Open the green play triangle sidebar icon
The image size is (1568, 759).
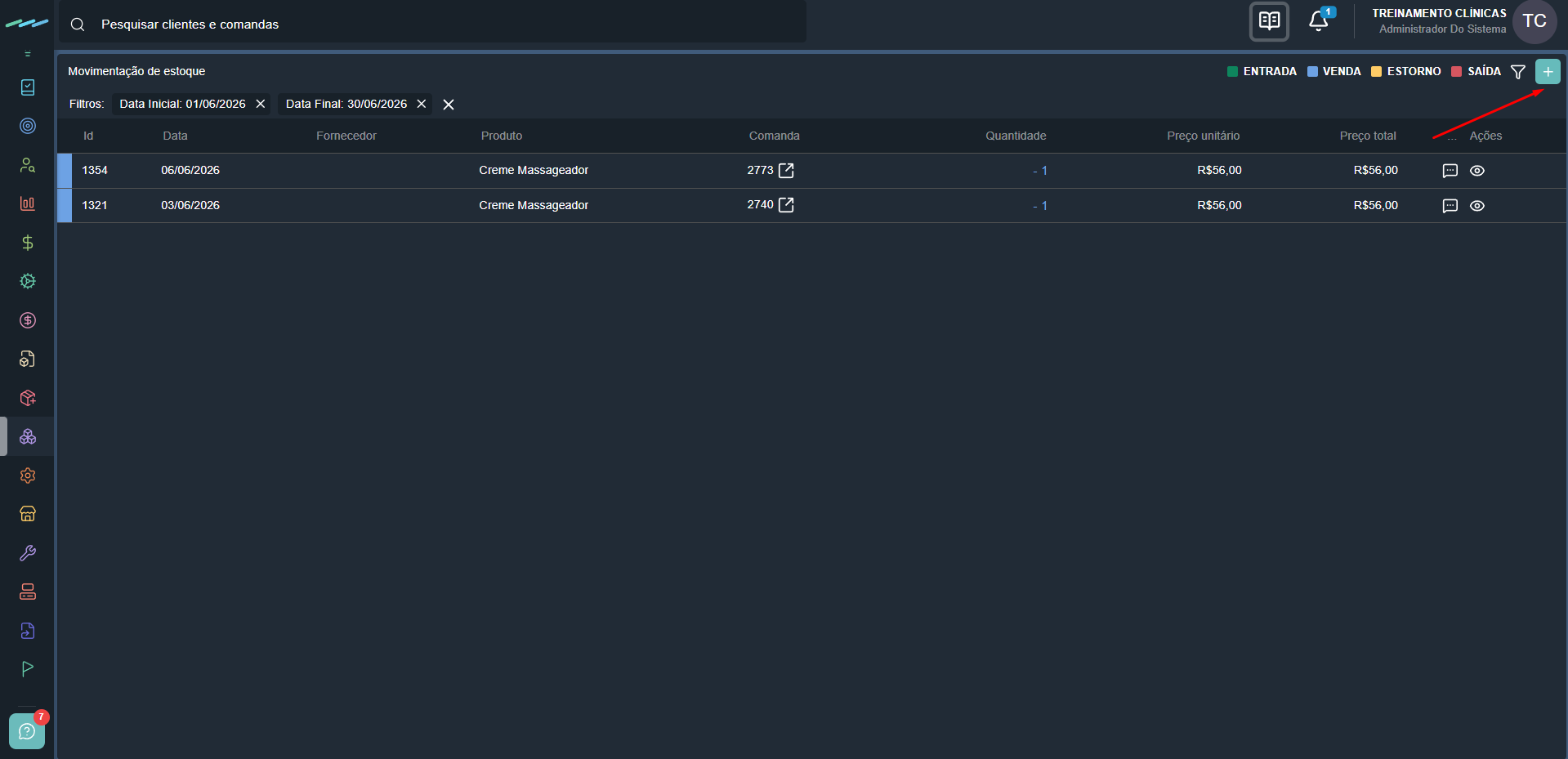(28, 669)
